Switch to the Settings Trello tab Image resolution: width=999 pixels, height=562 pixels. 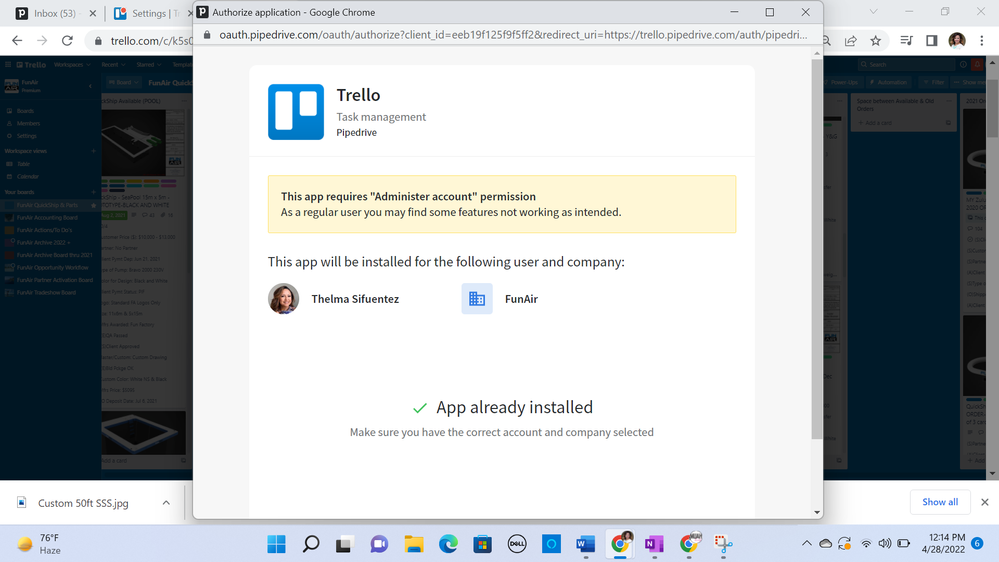(151, 13)
